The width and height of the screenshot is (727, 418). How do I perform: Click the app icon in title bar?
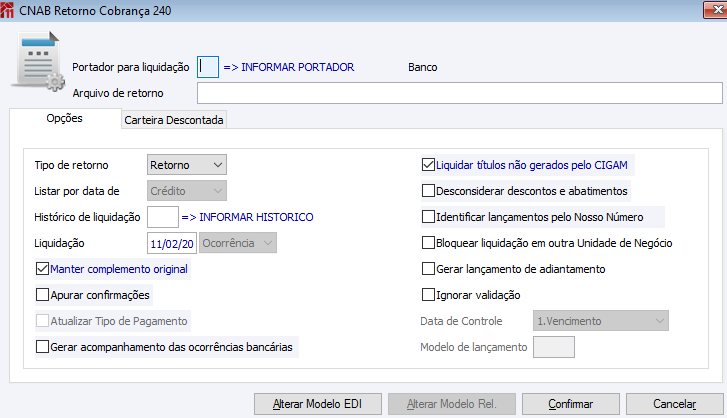click(9, 9)
